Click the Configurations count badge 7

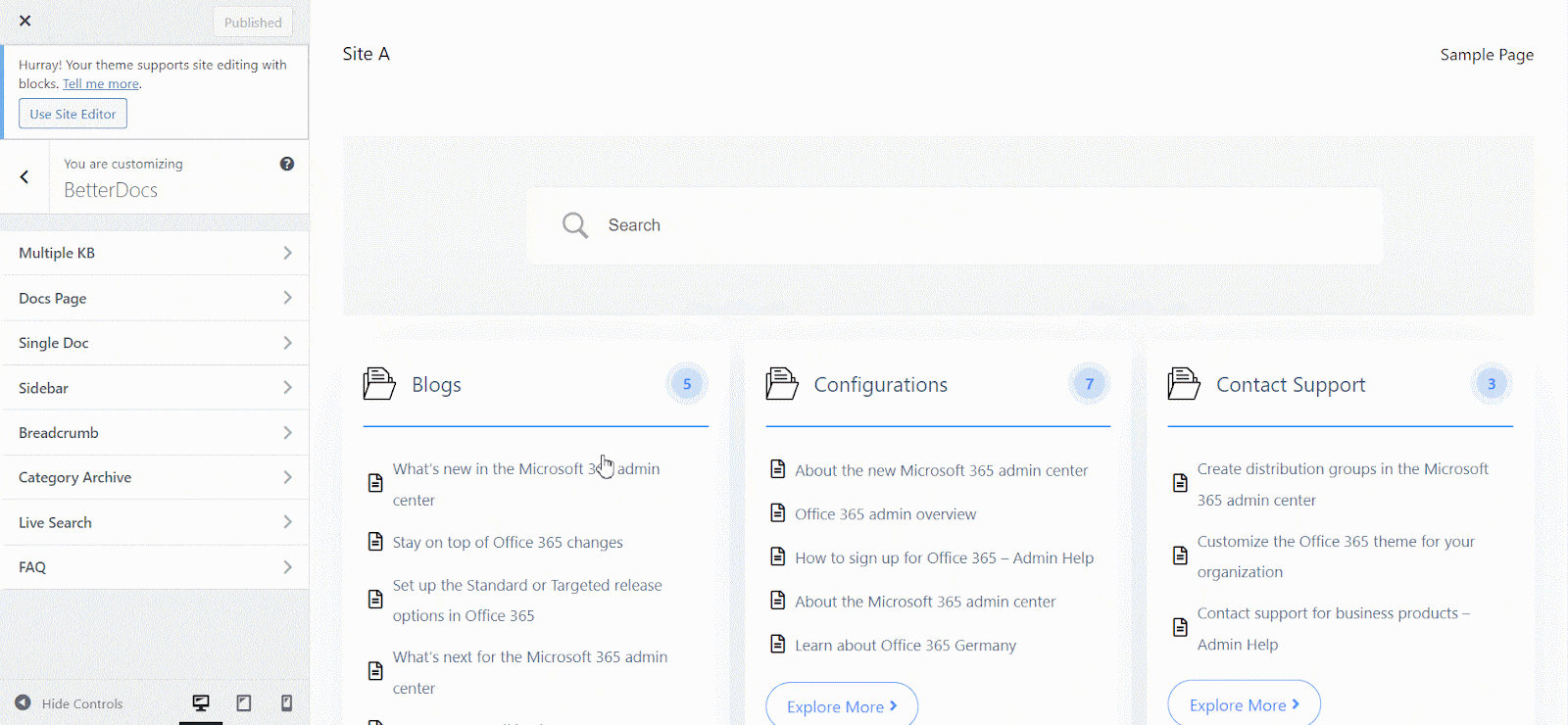[1089, 384]
